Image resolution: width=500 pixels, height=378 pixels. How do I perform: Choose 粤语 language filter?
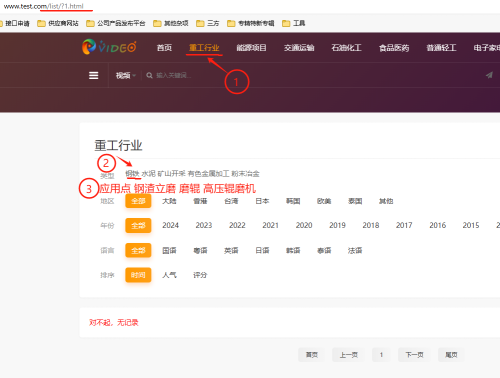(x=200, y=250)
